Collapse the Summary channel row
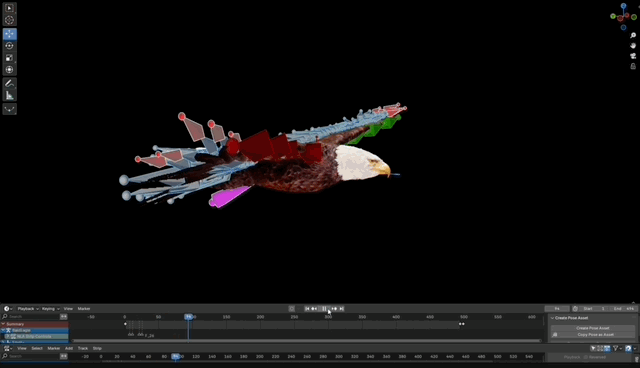Image resolution: width=640 pixels, height=368 pixels. [x=3, y=324]
